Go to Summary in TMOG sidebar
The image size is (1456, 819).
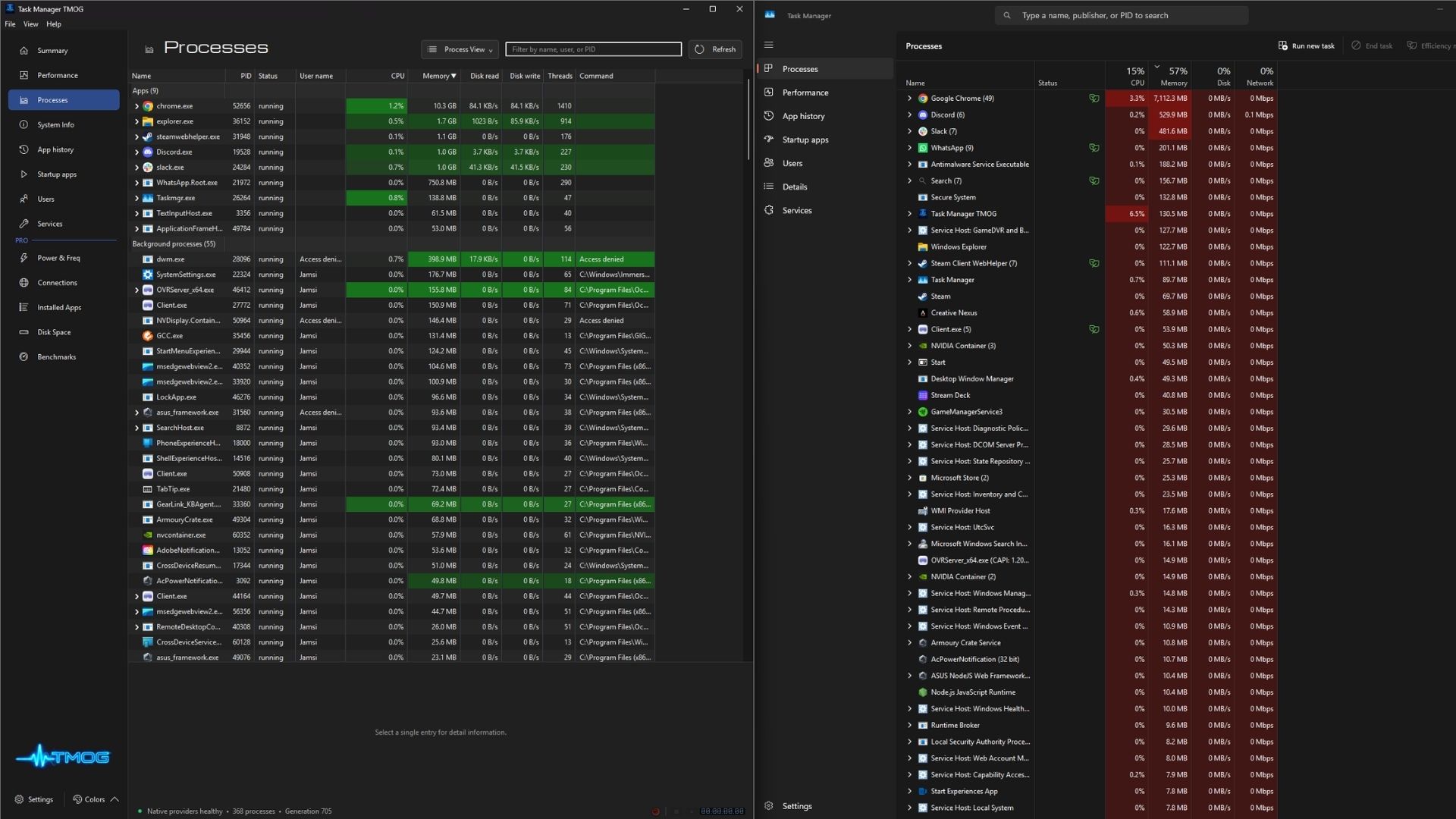pos(64,51)
